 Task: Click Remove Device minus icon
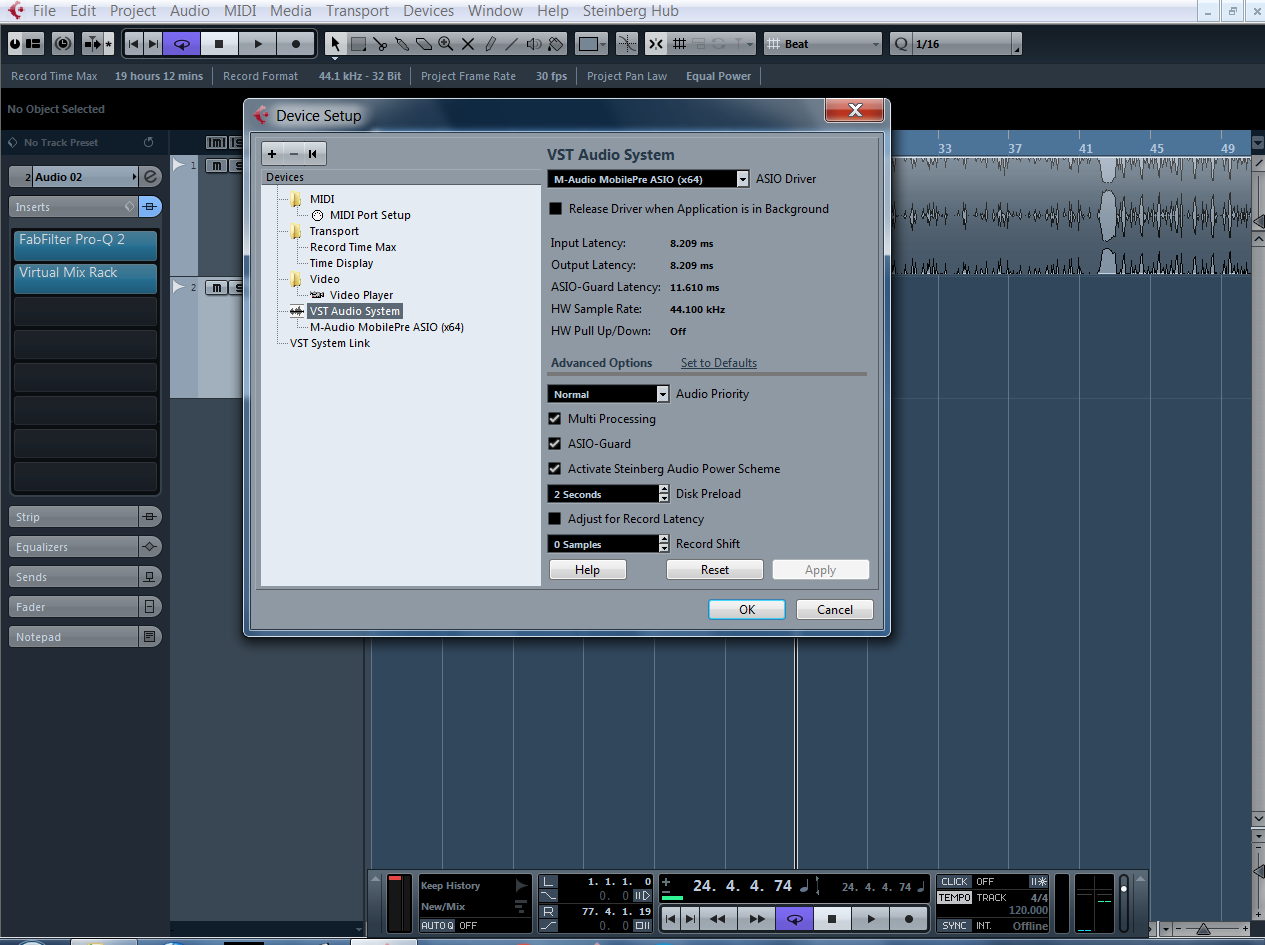[293, 154]
